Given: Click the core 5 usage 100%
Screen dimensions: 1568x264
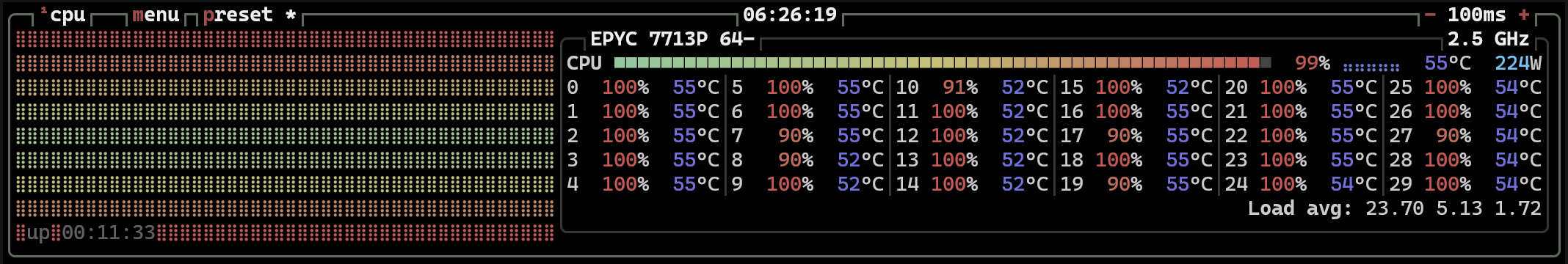Looking at the screenshot, I should tap(790, 87).
